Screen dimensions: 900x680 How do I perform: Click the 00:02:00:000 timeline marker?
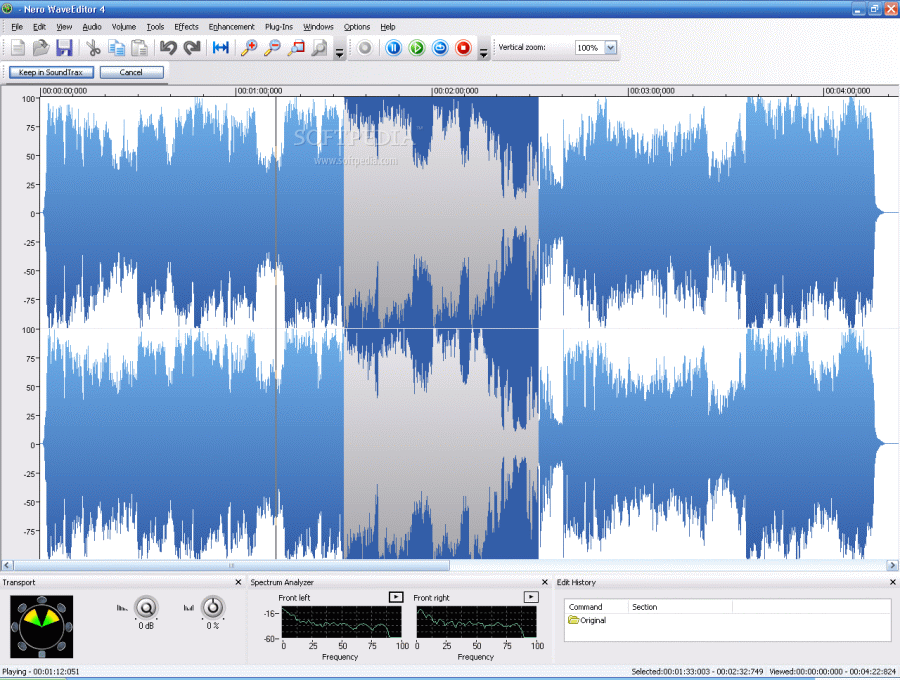point(455,91)
